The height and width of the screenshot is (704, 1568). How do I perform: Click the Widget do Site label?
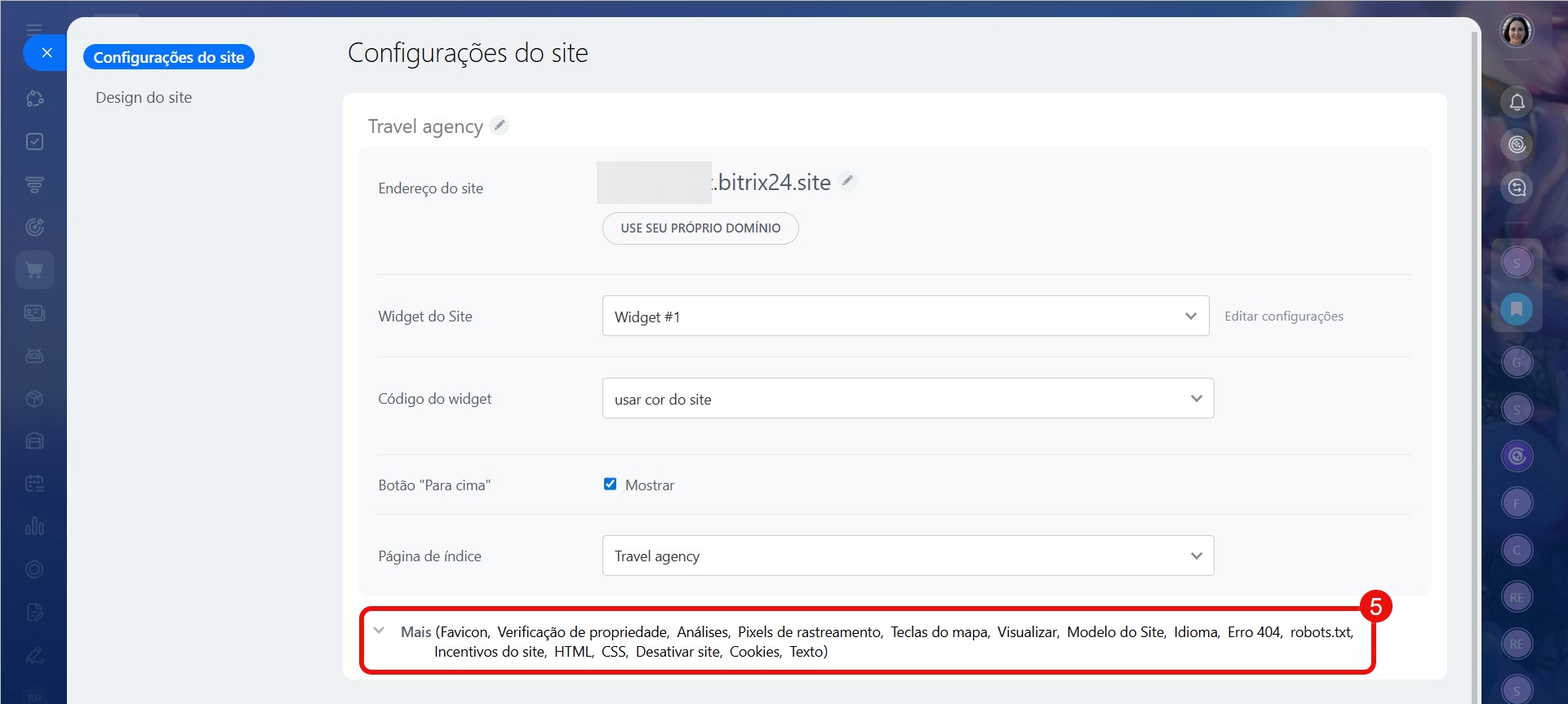pyautogui.click(x=425, y=317)
